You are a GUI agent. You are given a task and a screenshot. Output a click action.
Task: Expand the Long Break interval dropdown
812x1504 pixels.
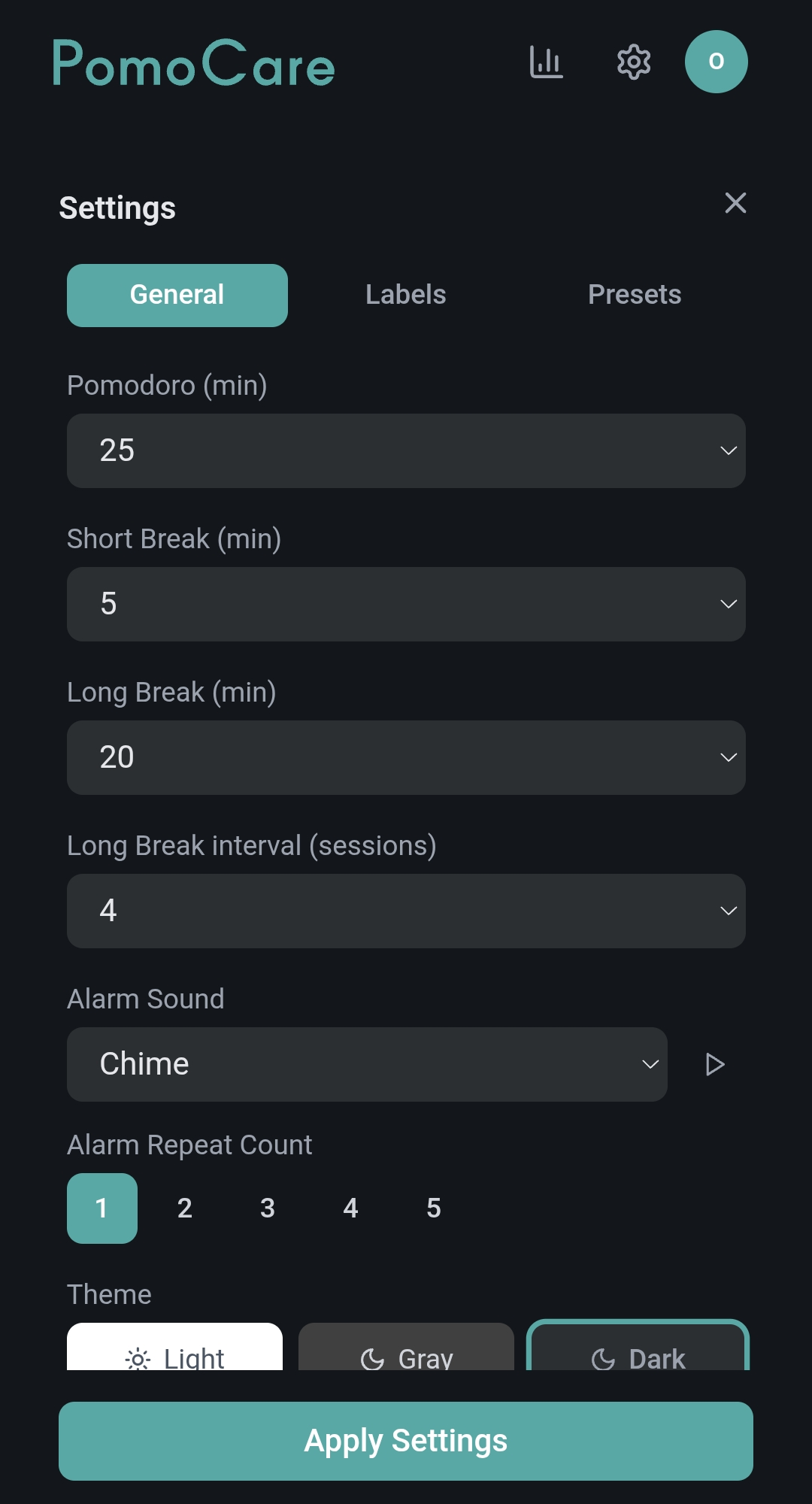[406, 911]
